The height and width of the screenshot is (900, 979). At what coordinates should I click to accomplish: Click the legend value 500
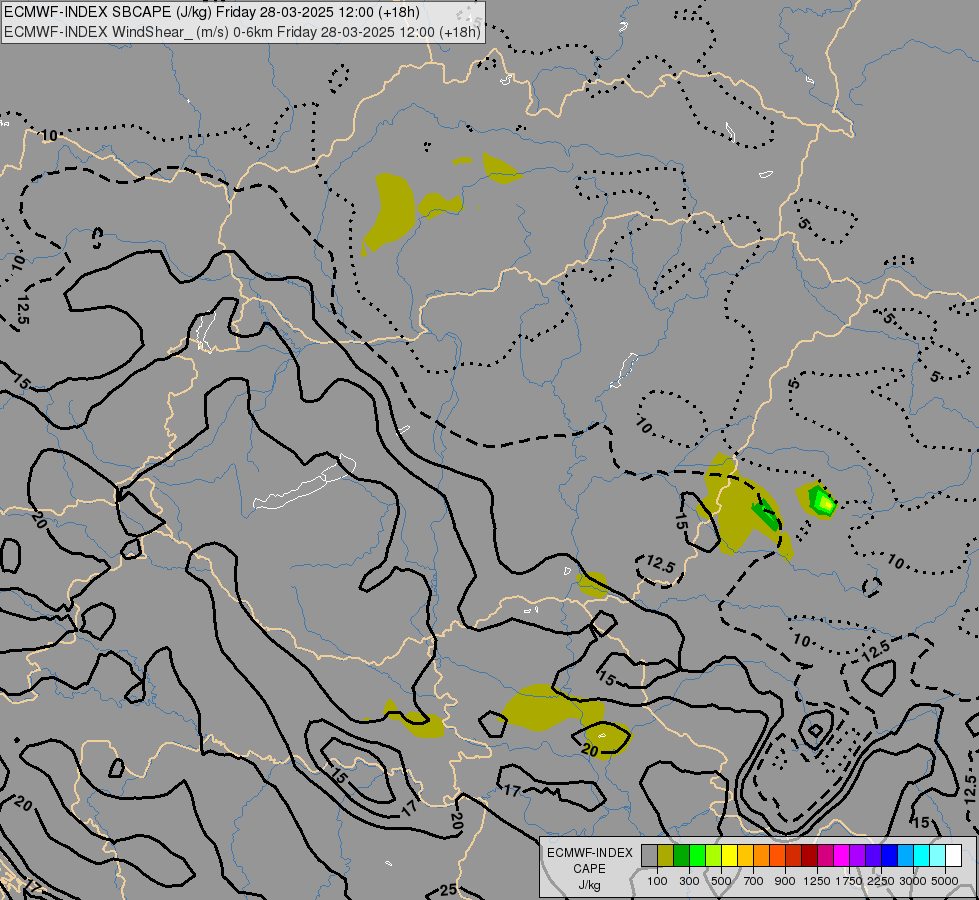pos(721,881)
